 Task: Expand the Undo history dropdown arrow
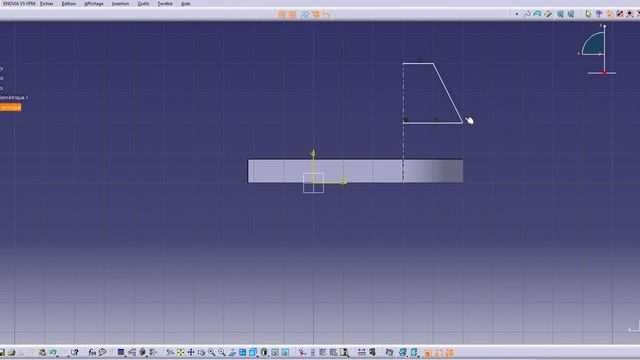point(58,356)
